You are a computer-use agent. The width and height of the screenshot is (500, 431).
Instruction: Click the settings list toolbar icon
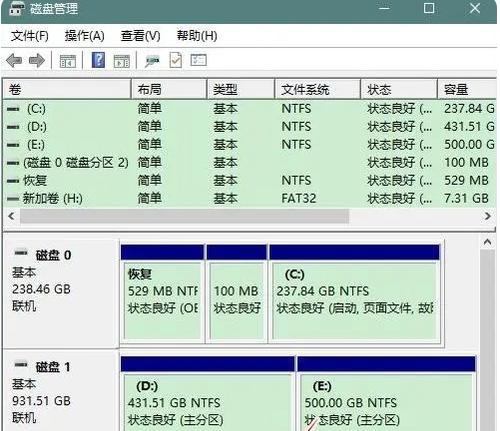(x=199, y=60)
